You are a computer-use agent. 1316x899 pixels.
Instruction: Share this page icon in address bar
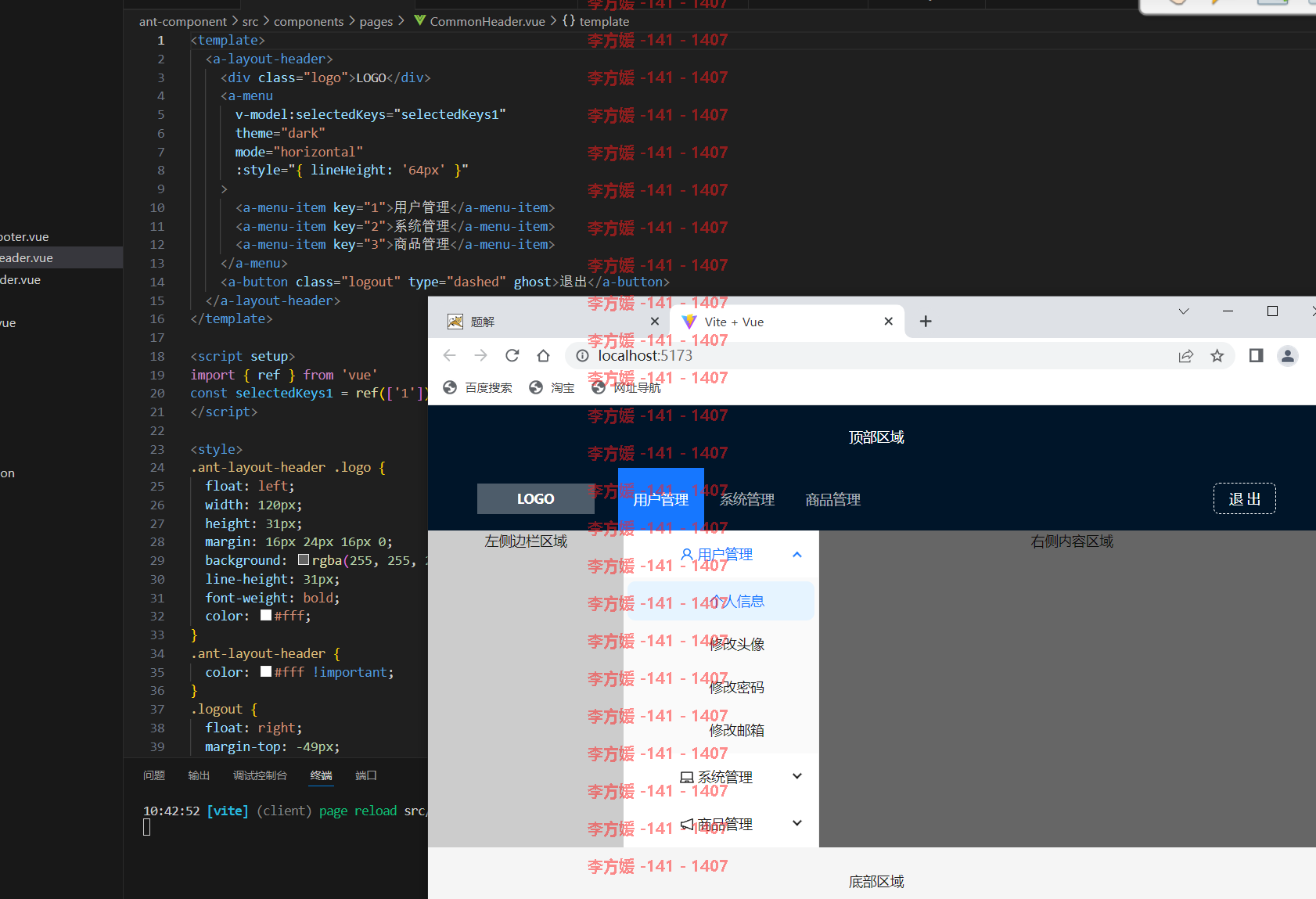coord(1186,356)
